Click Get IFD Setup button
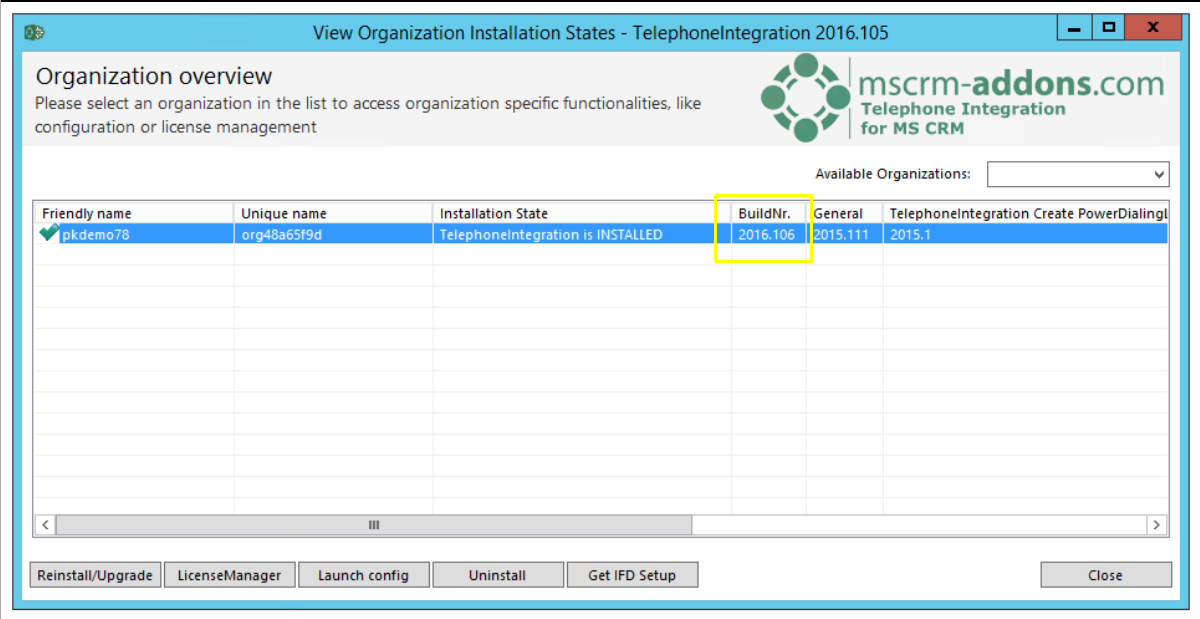Screen dimensions: 1200x619 (632, 575)
